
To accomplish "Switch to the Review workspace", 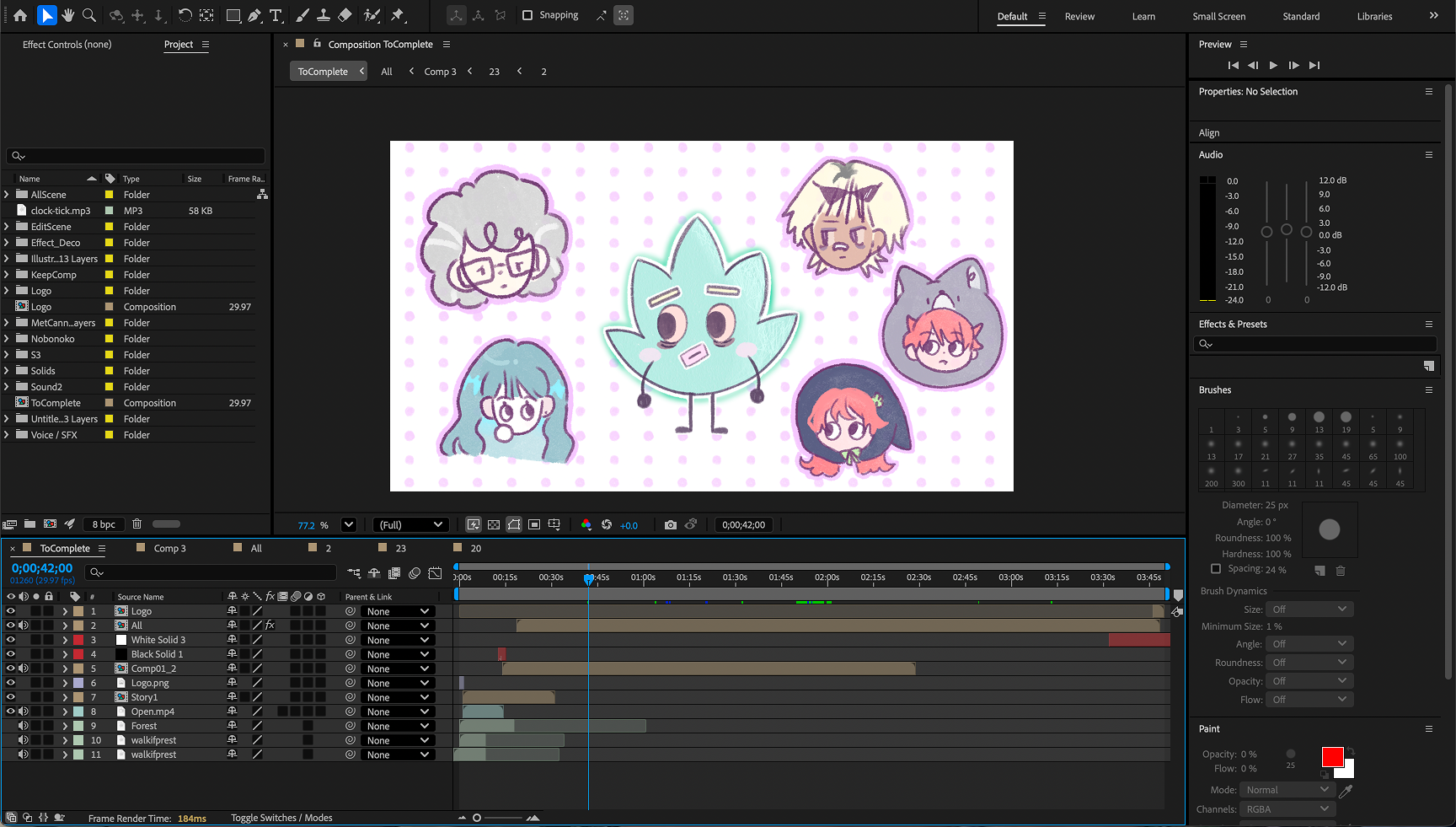I will pos(1079,16).
